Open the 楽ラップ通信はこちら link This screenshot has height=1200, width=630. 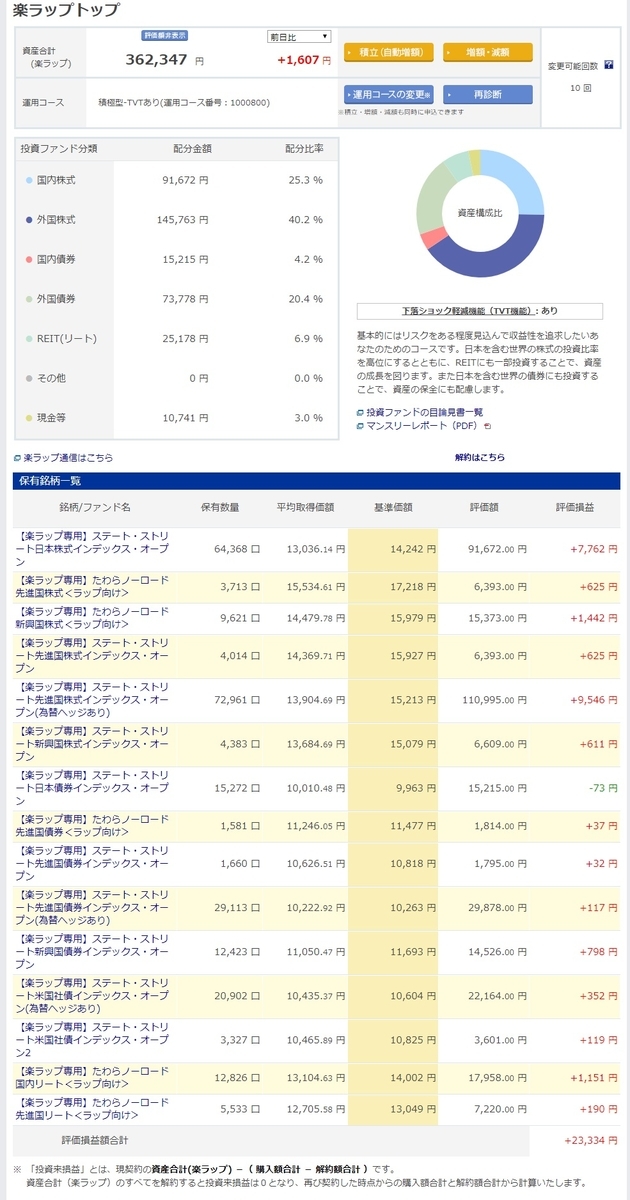coord(68,457)
